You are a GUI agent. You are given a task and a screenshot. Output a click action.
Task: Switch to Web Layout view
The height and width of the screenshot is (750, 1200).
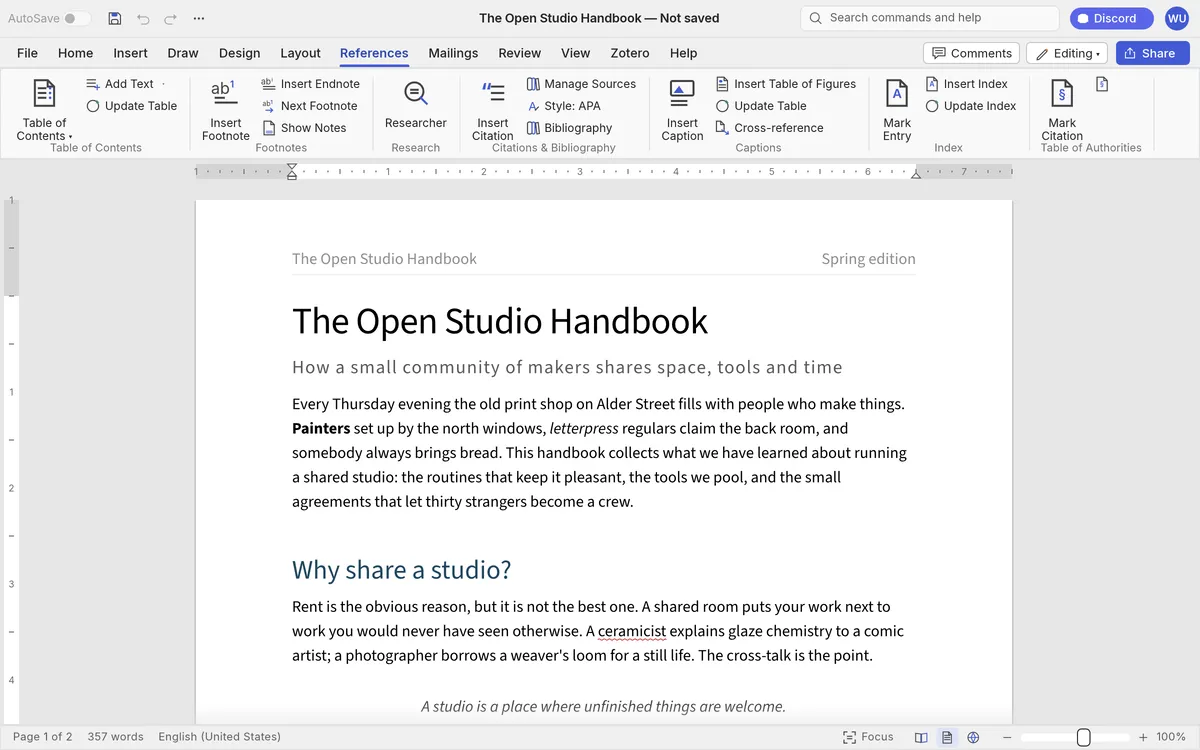coord(973,737)
